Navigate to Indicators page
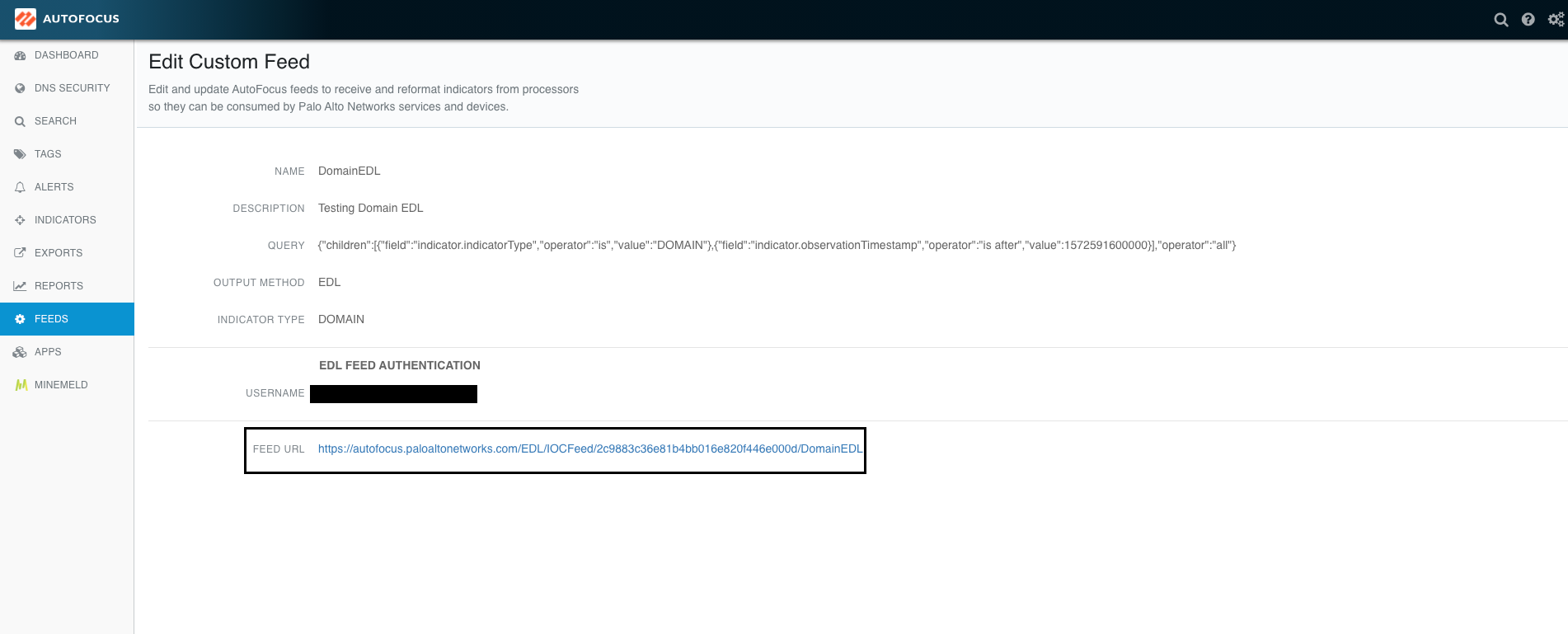The width and height of the screenshot is (1568, 634). (67, 220)
